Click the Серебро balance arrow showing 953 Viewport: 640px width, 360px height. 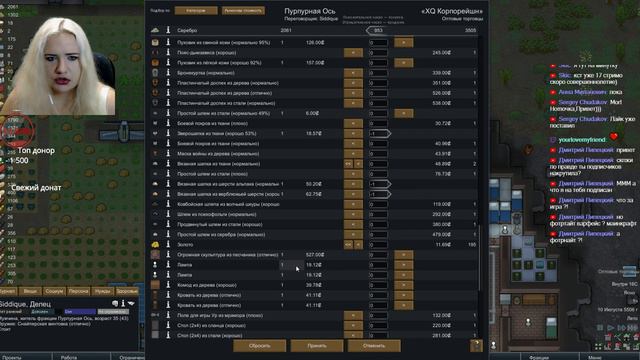coord(378,30)
